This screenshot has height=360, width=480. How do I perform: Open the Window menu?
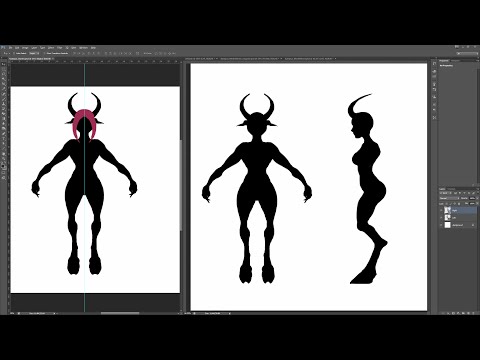tap(83, 48)
